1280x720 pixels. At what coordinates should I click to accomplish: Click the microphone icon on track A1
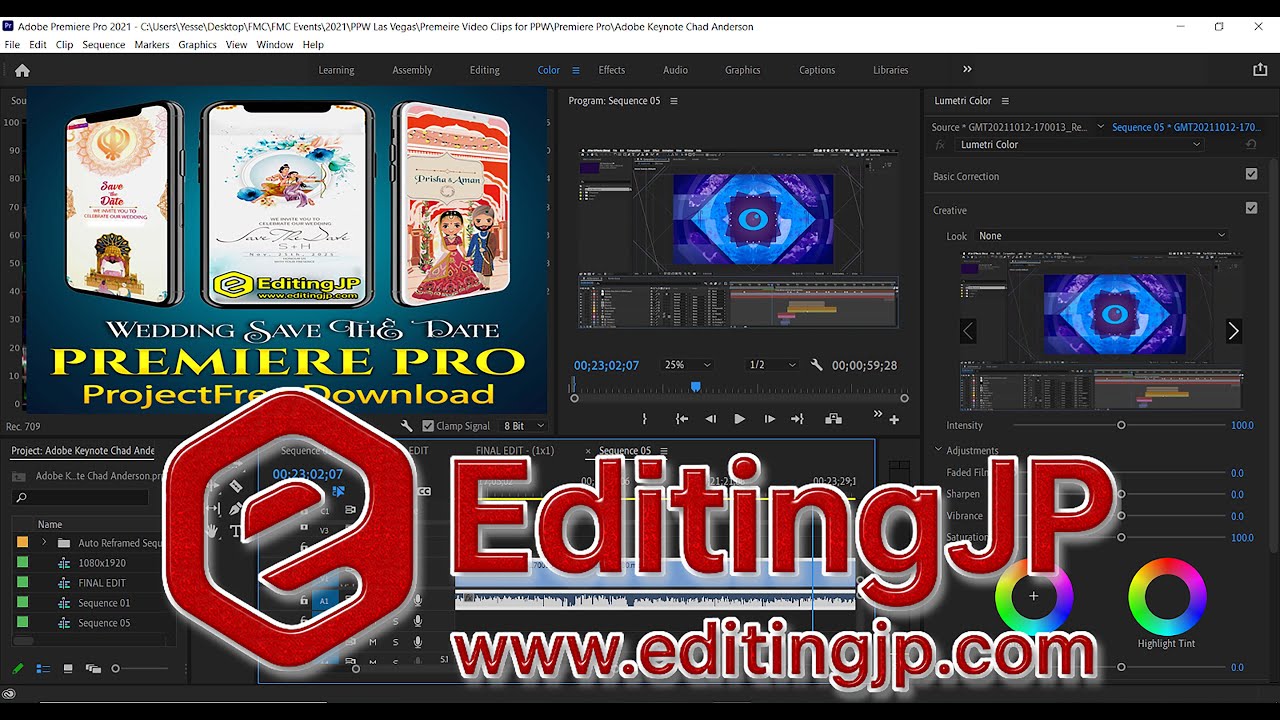(x=418, y=600)
